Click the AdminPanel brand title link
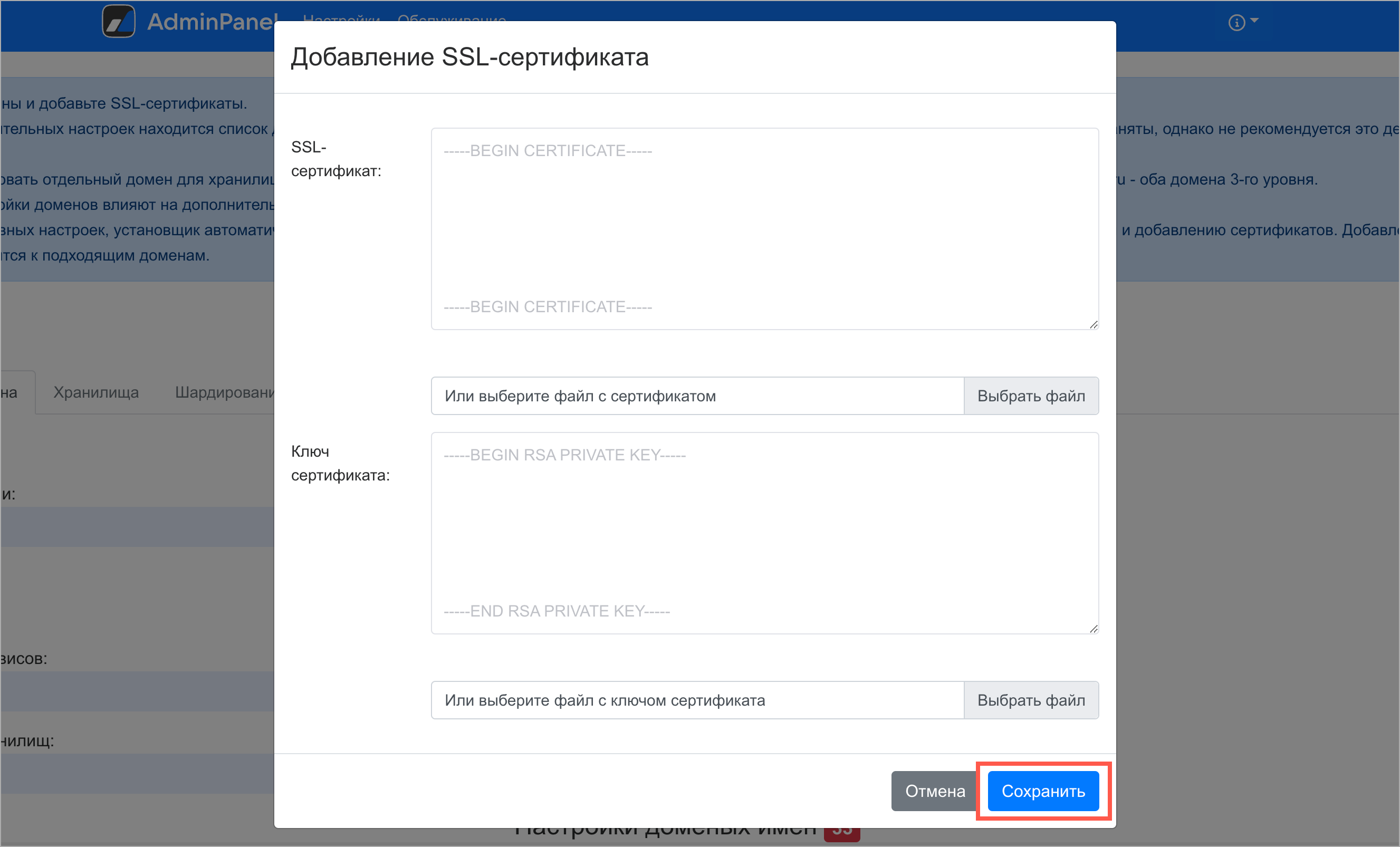Image resolution: width=1400 pixels, height=847 pixels. pos(212,22)
